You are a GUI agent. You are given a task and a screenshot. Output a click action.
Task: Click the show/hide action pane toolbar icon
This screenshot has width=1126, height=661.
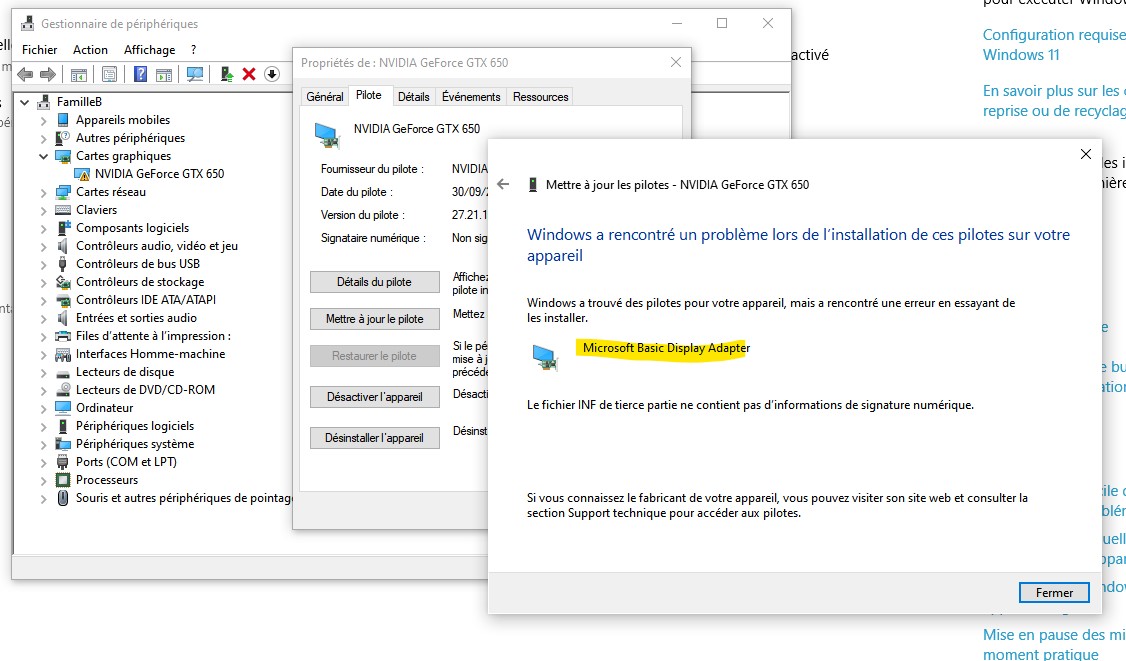point(164,74)
